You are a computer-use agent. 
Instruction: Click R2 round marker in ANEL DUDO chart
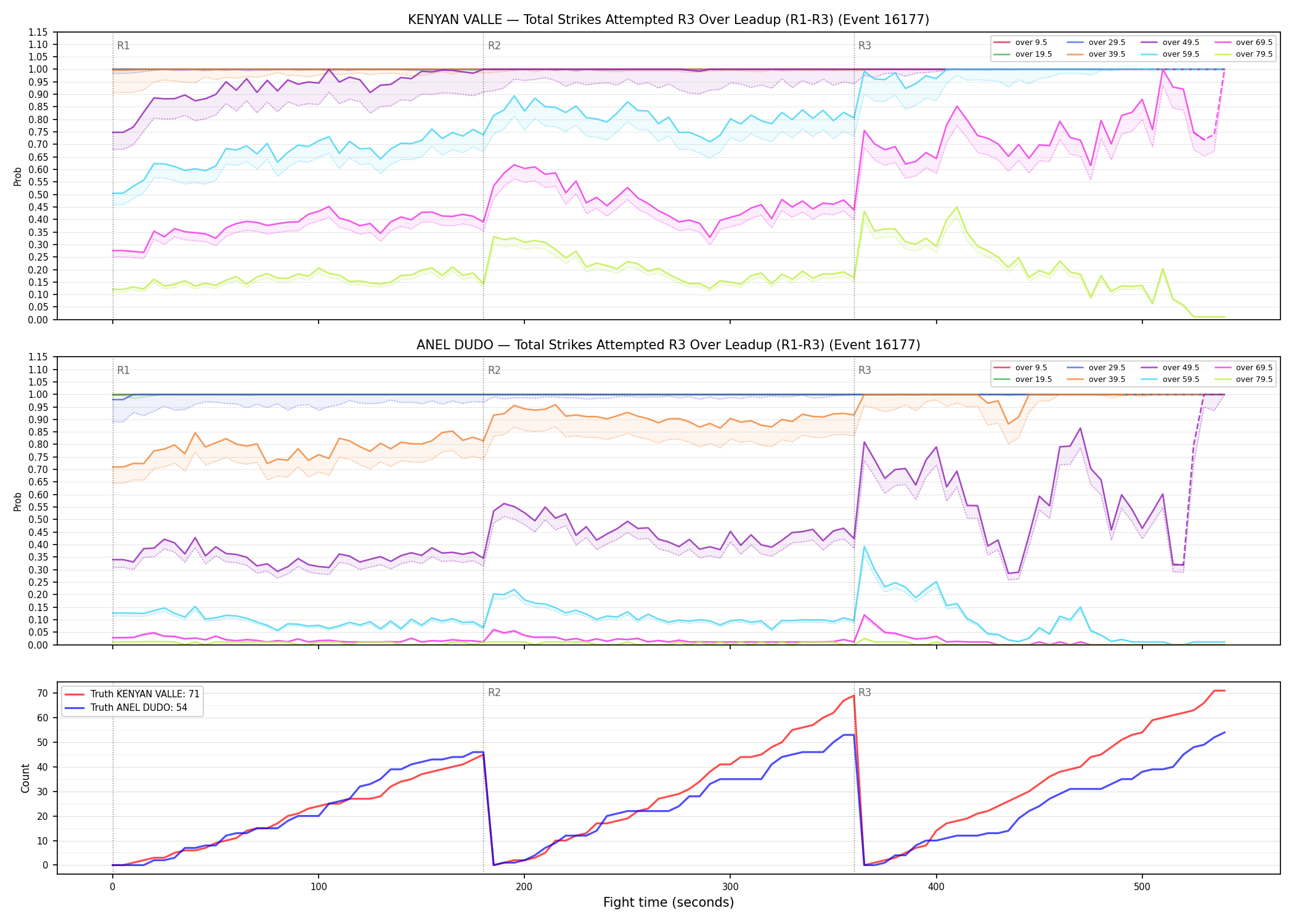[x=494, y=370]
